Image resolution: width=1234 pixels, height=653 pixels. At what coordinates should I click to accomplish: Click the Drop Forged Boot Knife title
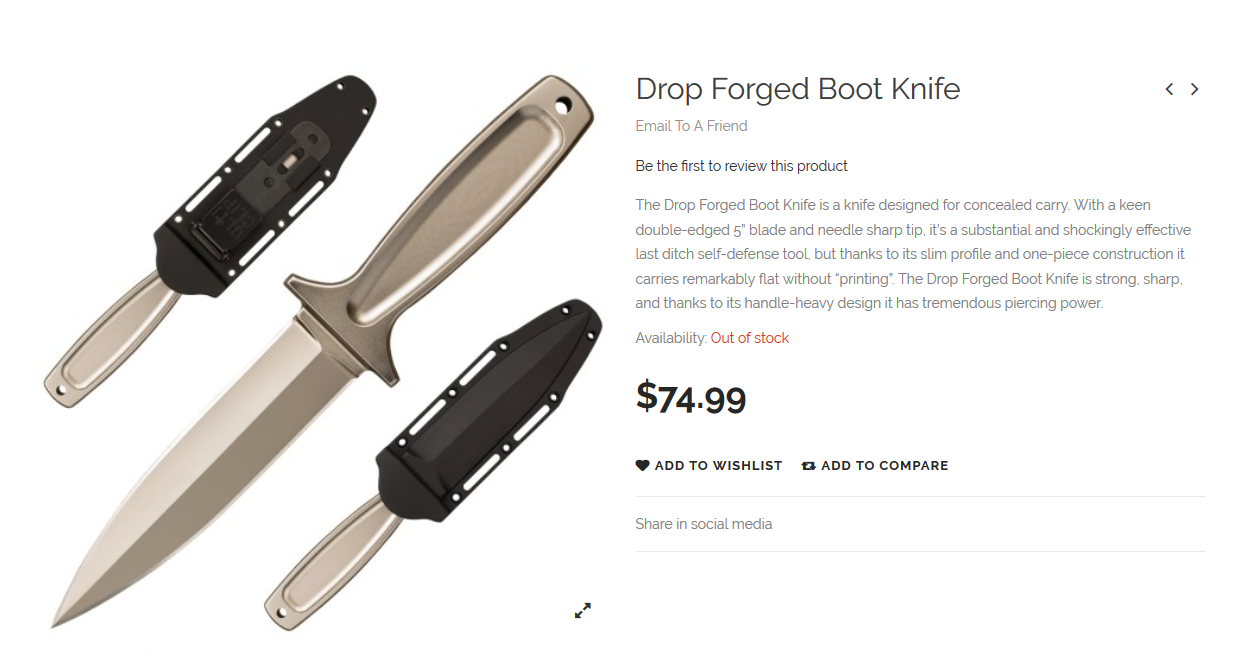(x=797, y=89)
